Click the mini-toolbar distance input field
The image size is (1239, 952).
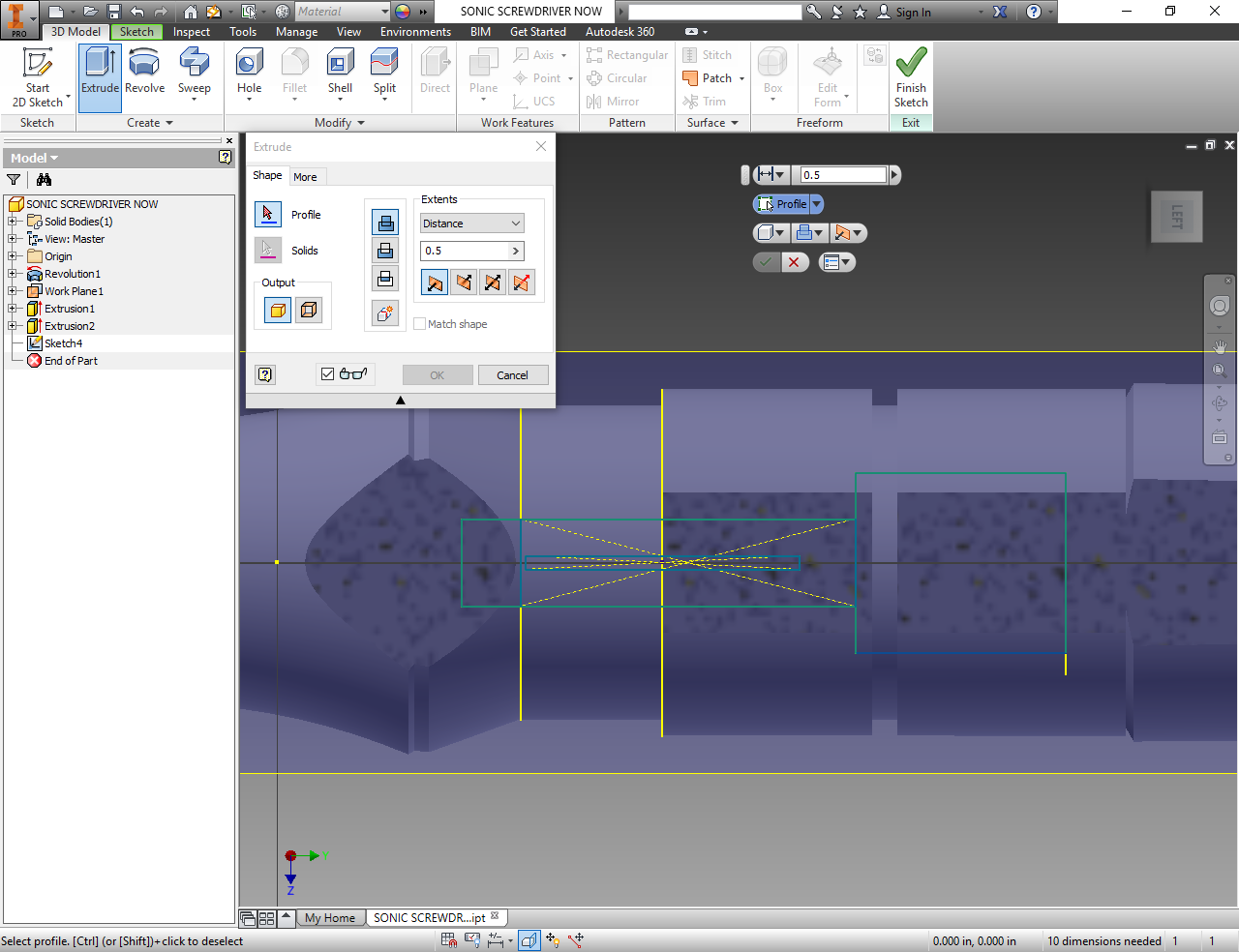click(x=843, y=175)
